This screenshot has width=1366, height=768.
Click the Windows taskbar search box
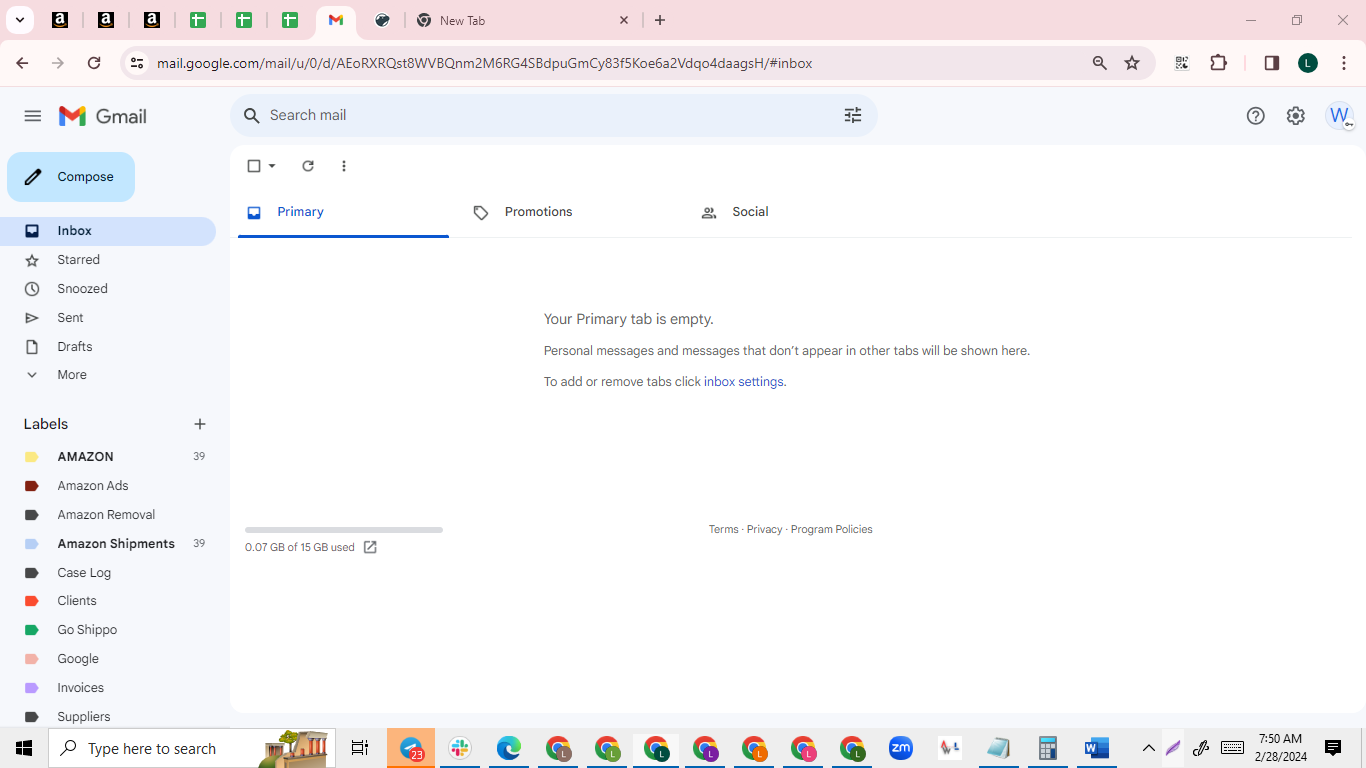tap(192, 748)
